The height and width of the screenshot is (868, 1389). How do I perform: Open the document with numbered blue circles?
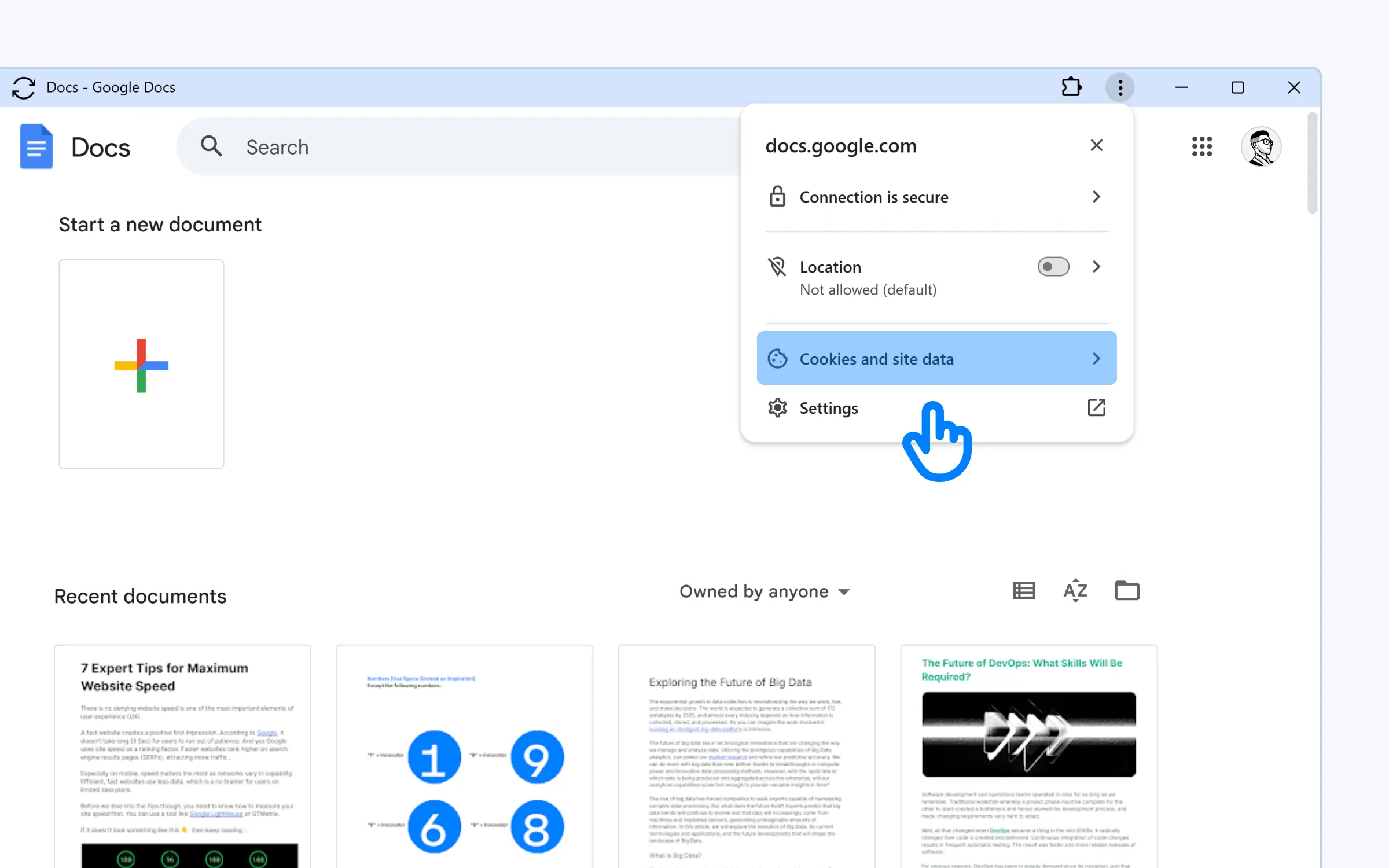[x=465, y=756]
